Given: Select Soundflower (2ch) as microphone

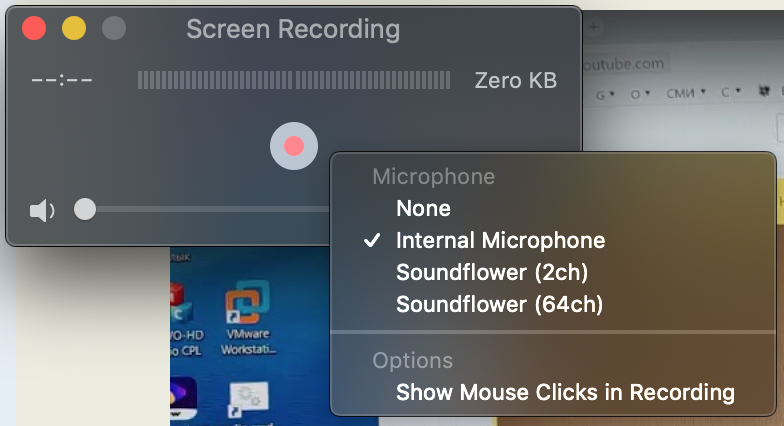Looking at the screenshot, I should tap(491, 272).
